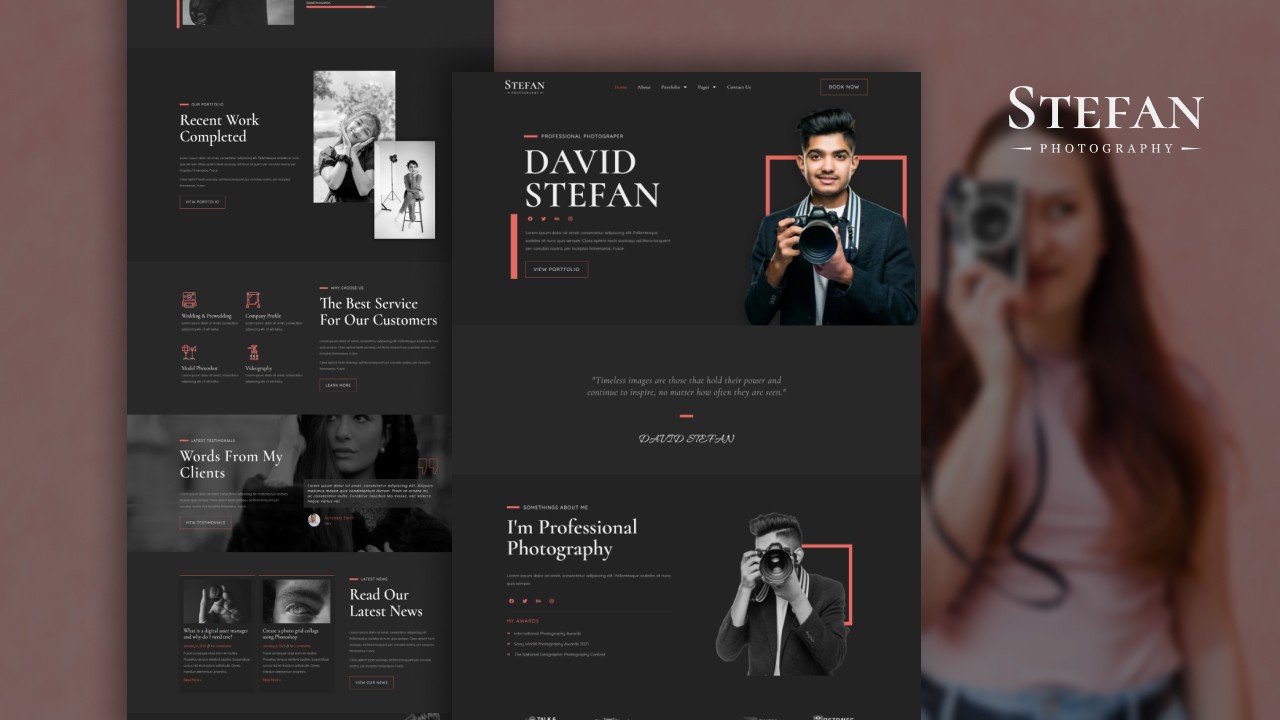Viewport: 1280px width, 720px height.
Task: Click LEARN MORE under The Best Service
Action: [x=340, y=384]
